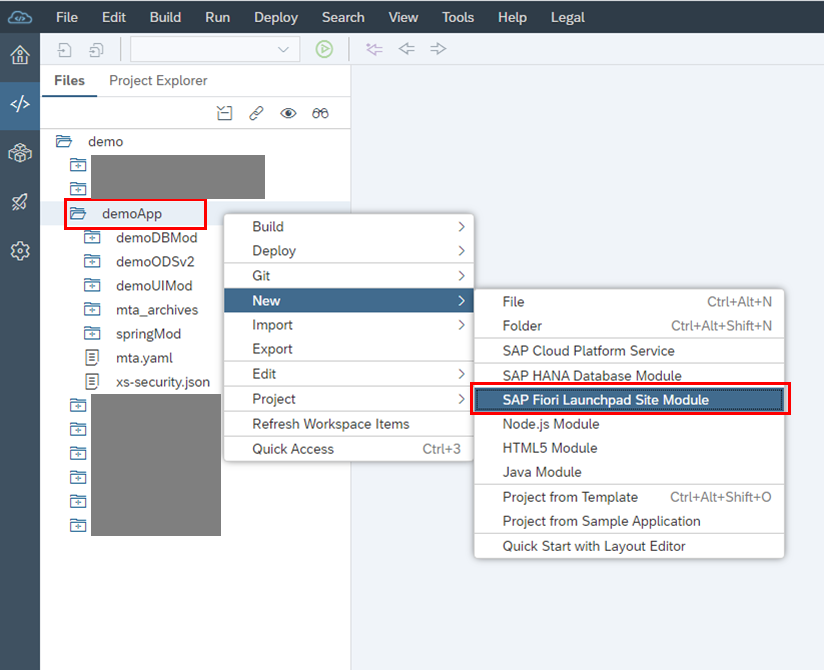Choose SAP Fiori Launchpad Site Module
824x670 pixels.
pos(629,400)
